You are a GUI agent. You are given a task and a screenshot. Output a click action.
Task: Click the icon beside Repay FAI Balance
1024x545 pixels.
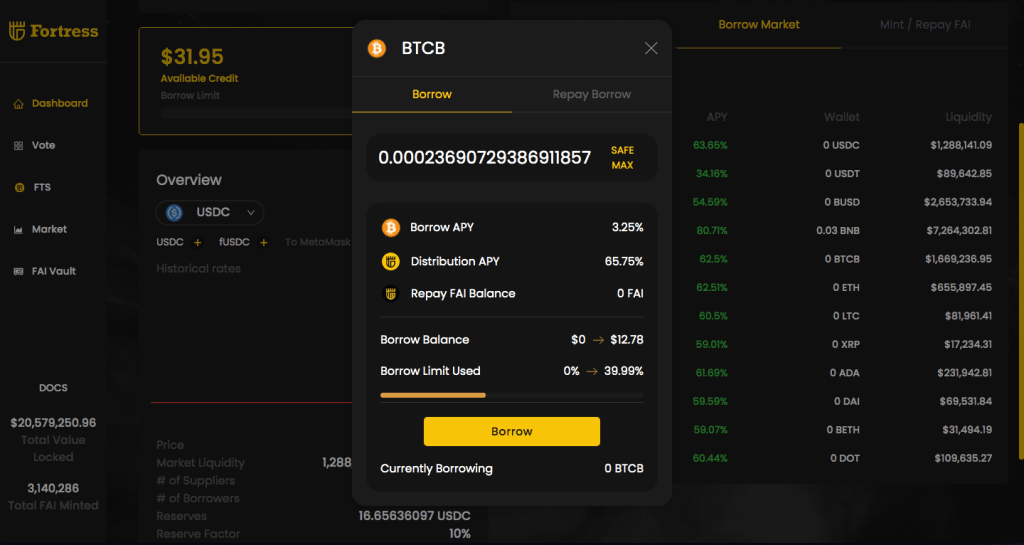(391, 294)
